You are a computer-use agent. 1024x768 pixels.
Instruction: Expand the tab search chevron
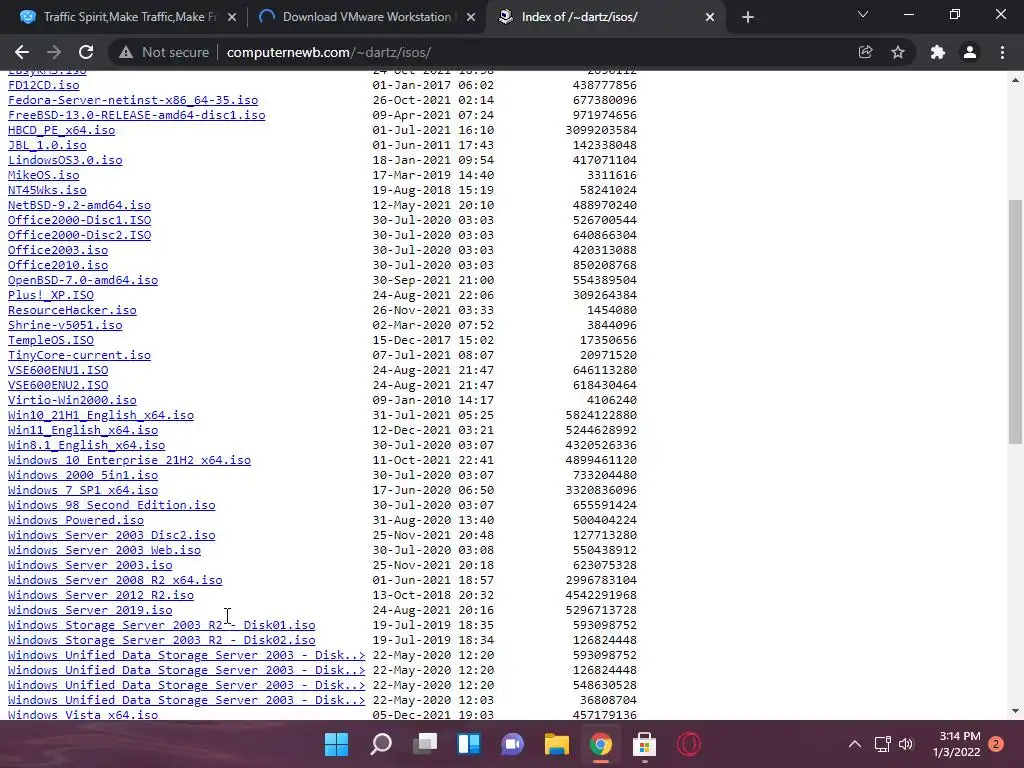click(863, 14)
